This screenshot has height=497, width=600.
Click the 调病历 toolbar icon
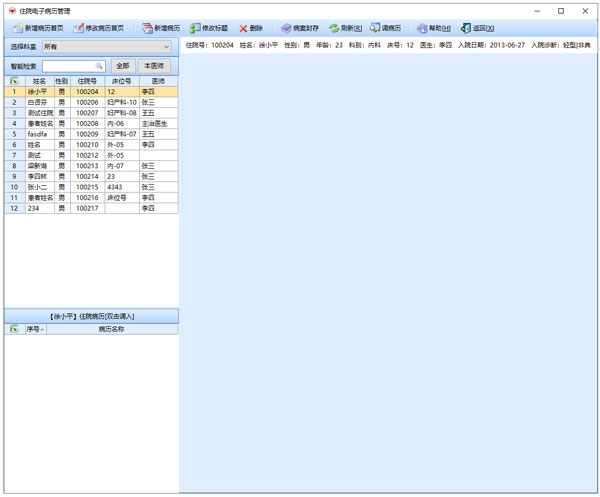(375, 28)
